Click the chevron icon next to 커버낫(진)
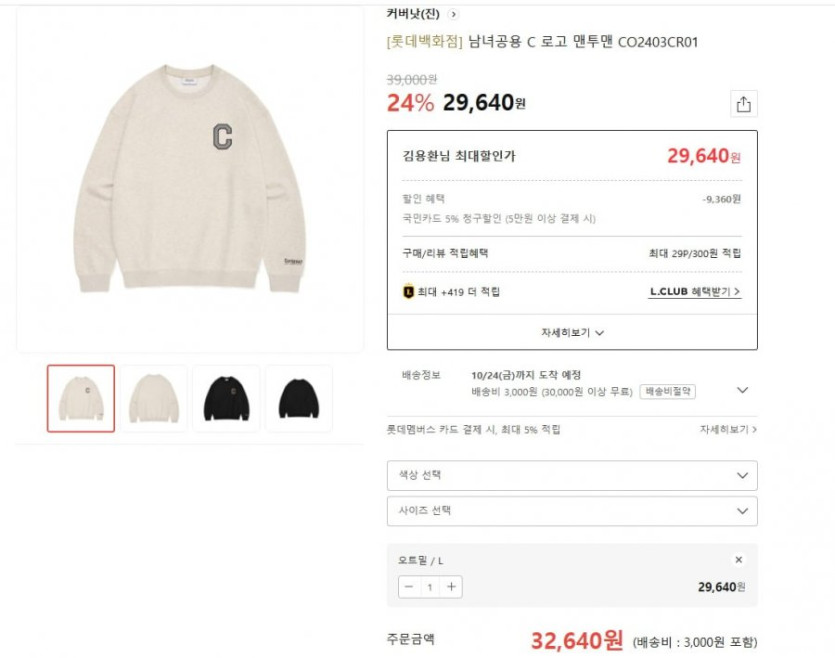 click(454, 14)
